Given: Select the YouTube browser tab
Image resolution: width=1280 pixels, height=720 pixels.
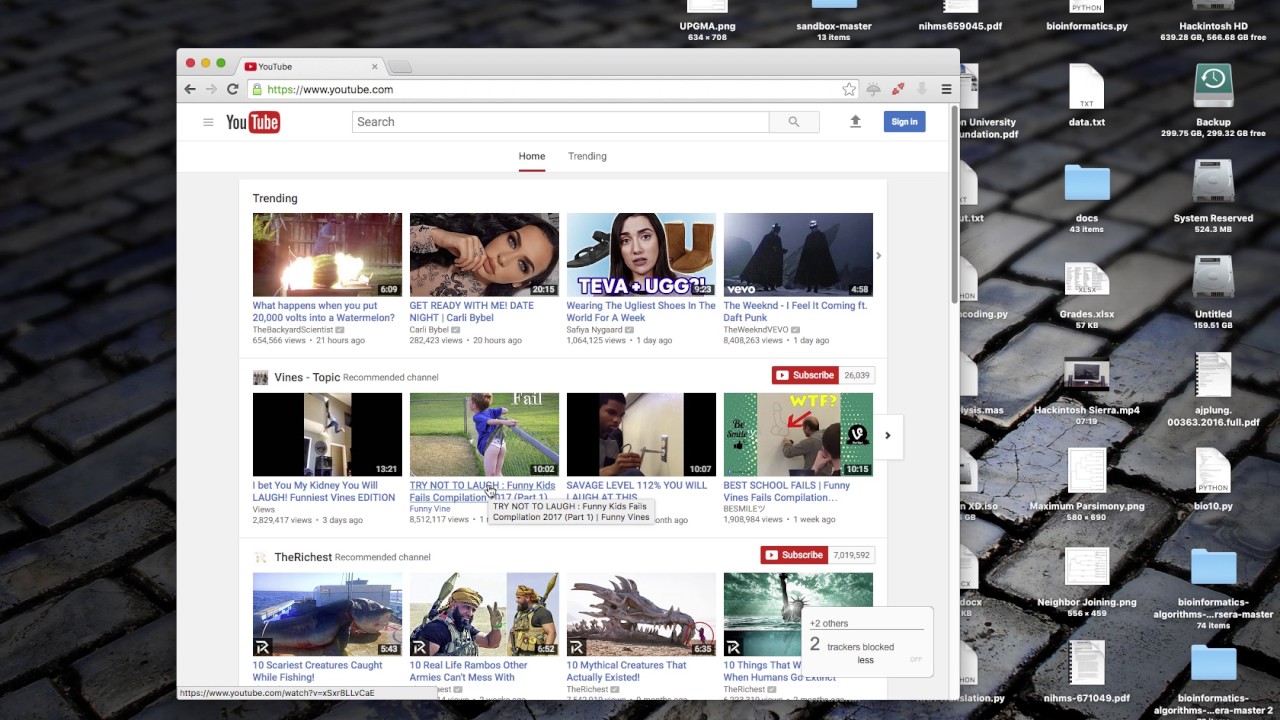Looking at the screenshot, I should click(x=310, y=67).
